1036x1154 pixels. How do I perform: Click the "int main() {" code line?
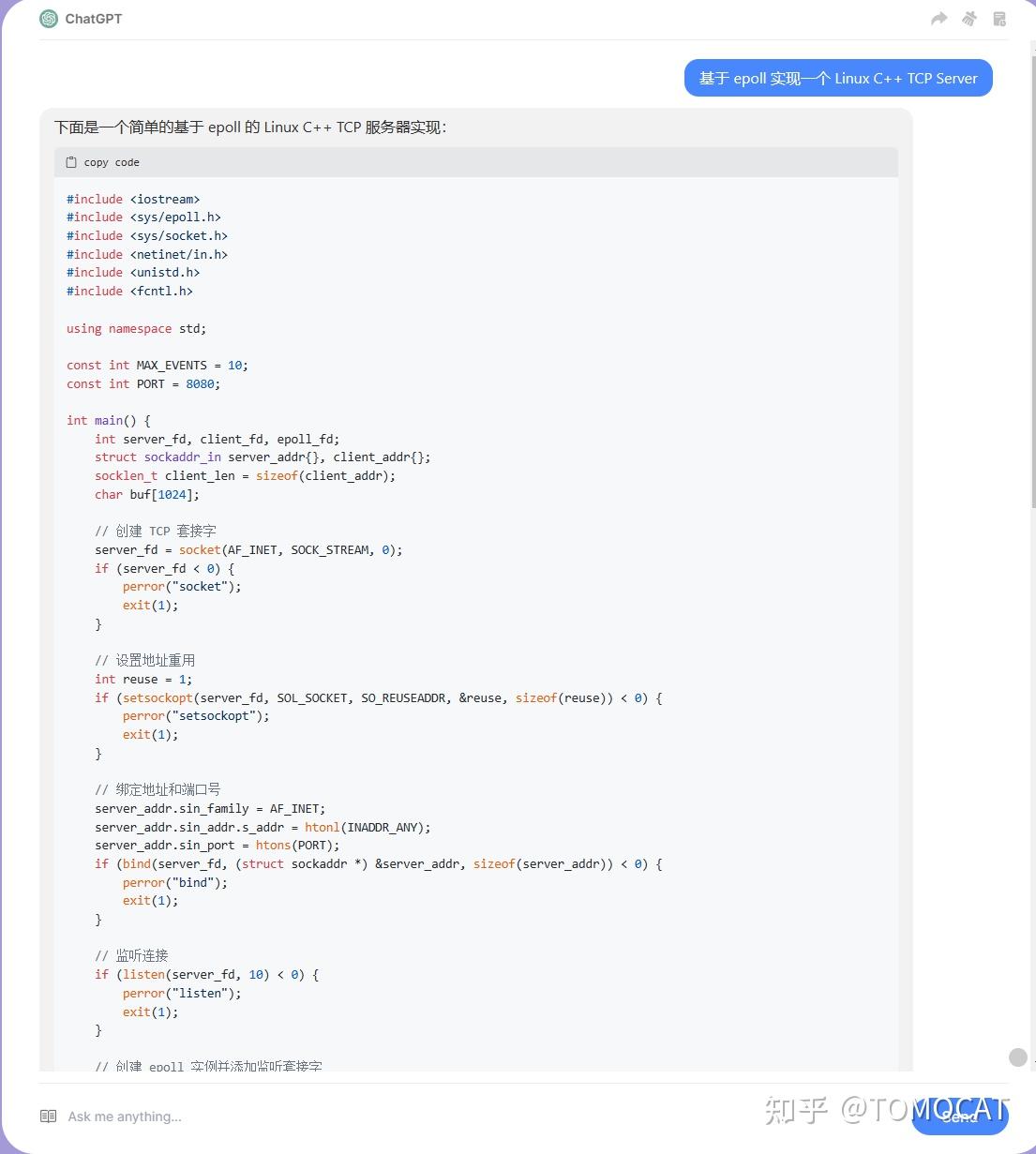pos(109,420)
